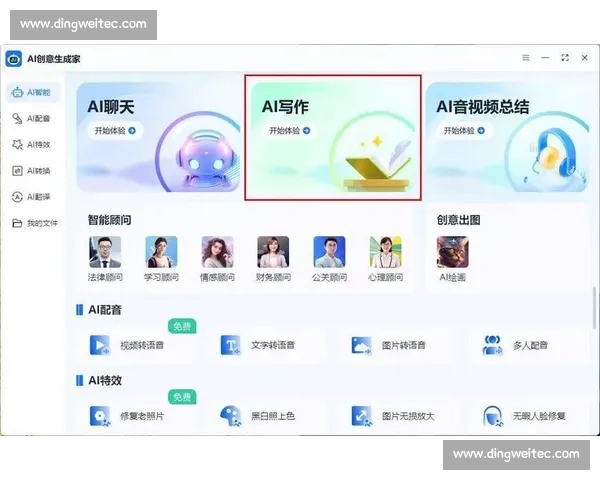
Task: Click the 创意出图 heading
Action: [458, 220]
